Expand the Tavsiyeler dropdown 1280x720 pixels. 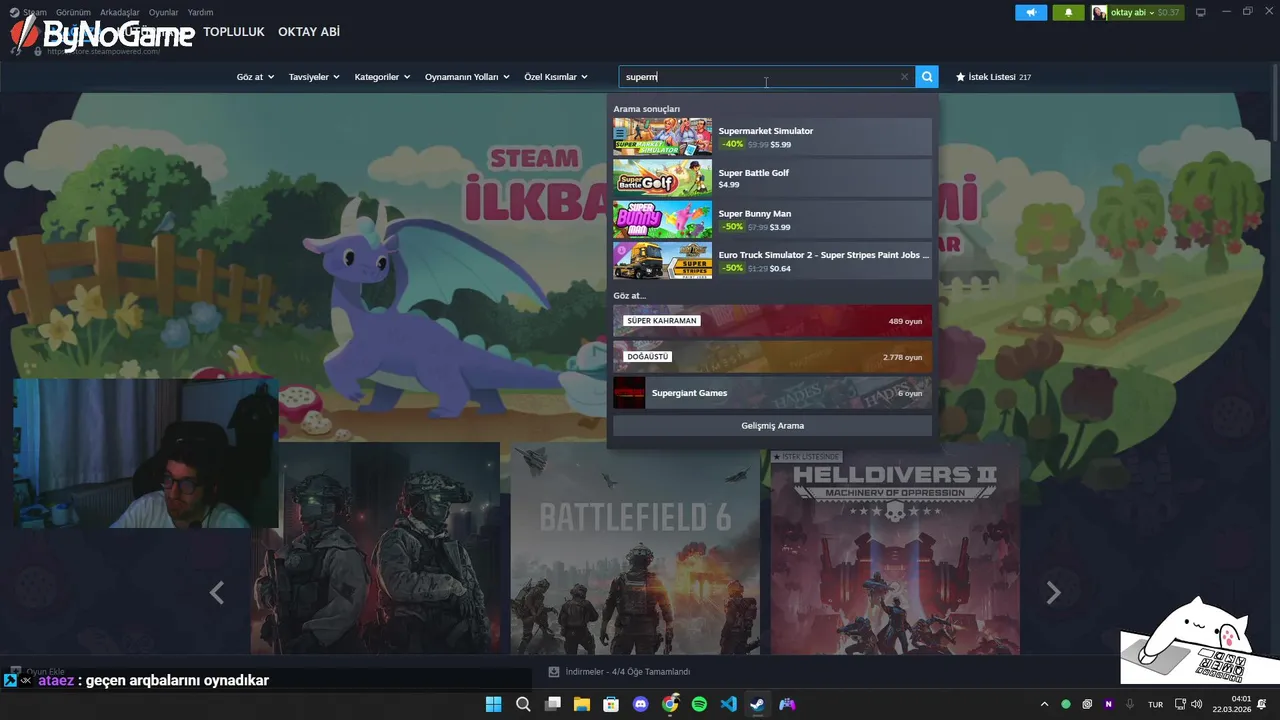pos(314,77)
